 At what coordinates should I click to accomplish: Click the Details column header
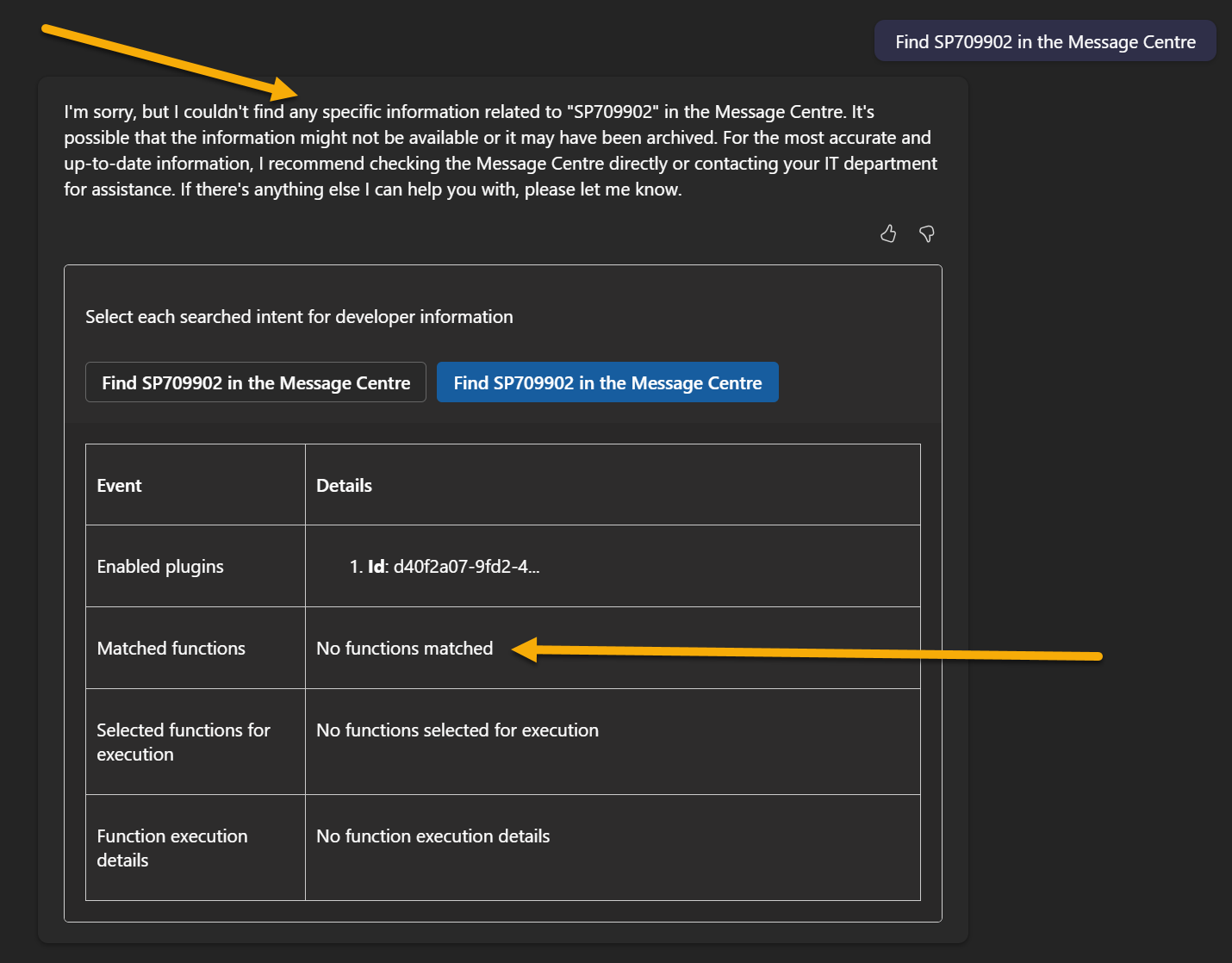[x=344, y=486]
